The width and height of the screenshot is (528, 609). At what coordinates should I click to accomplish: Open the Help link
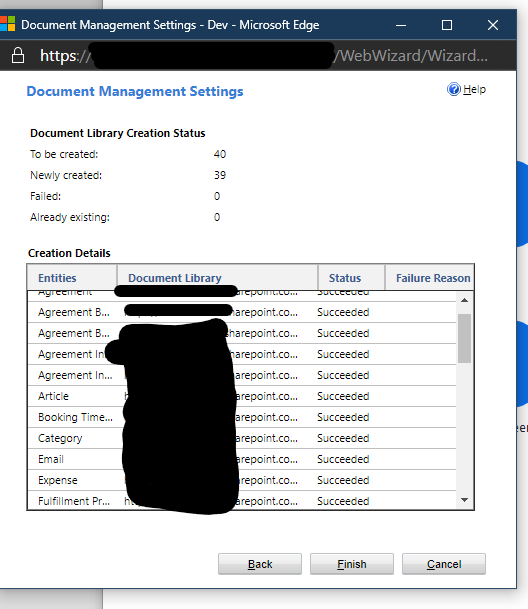(474, 89)
